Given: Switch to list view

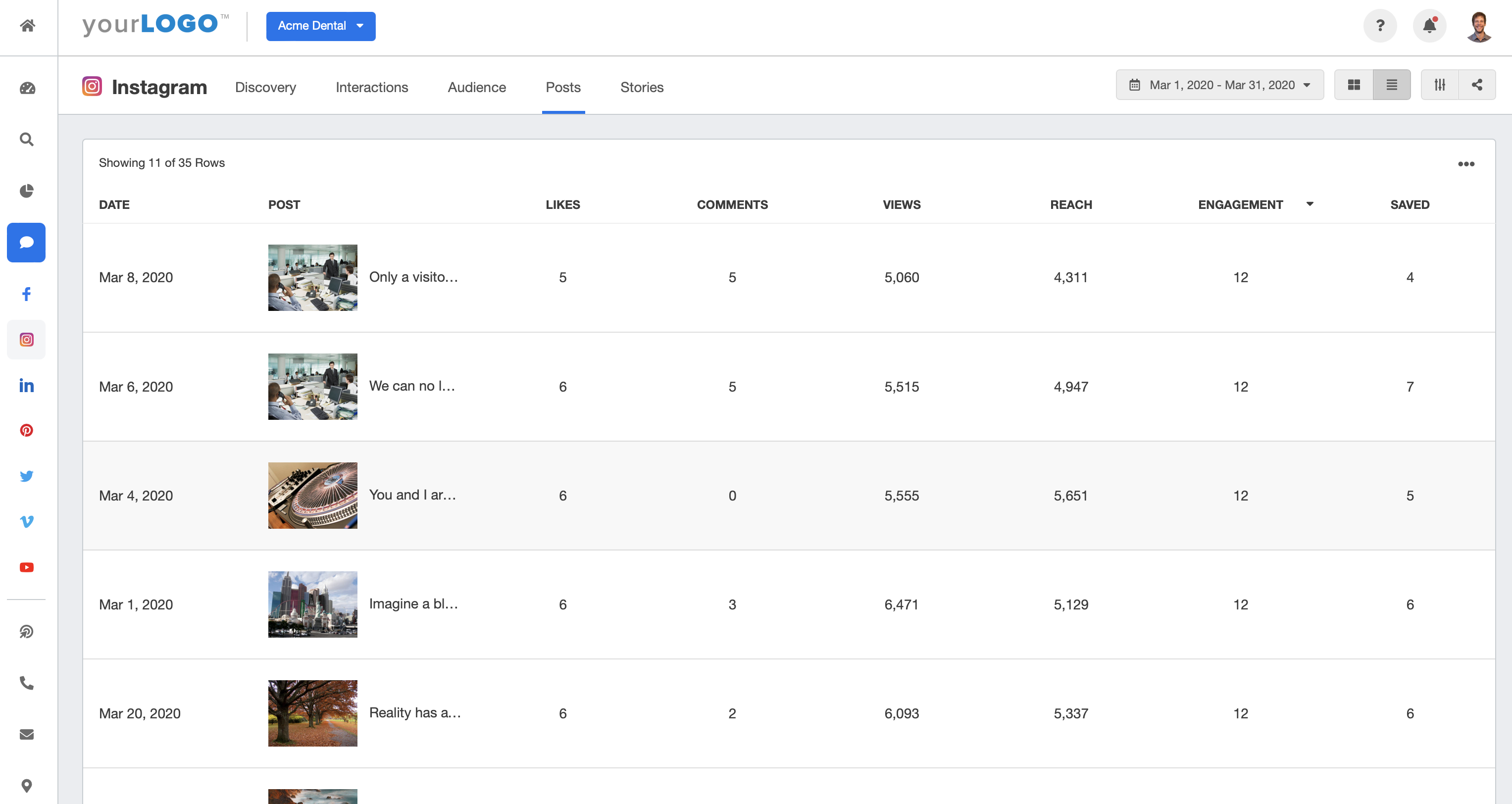Looking at the screenshot, I should coord(1392,85).
